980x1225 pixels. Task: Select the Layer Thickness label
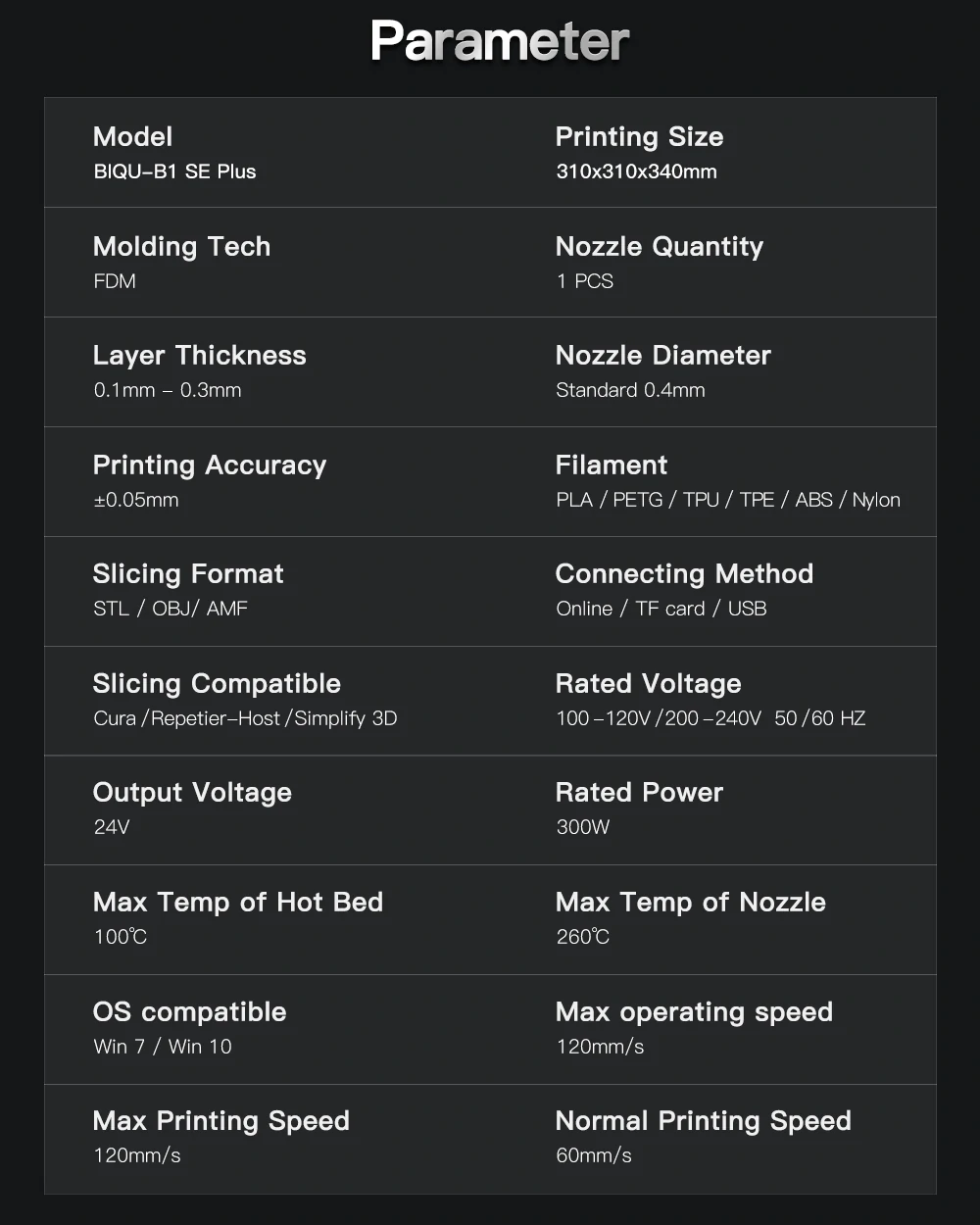[x=199, y=356]
